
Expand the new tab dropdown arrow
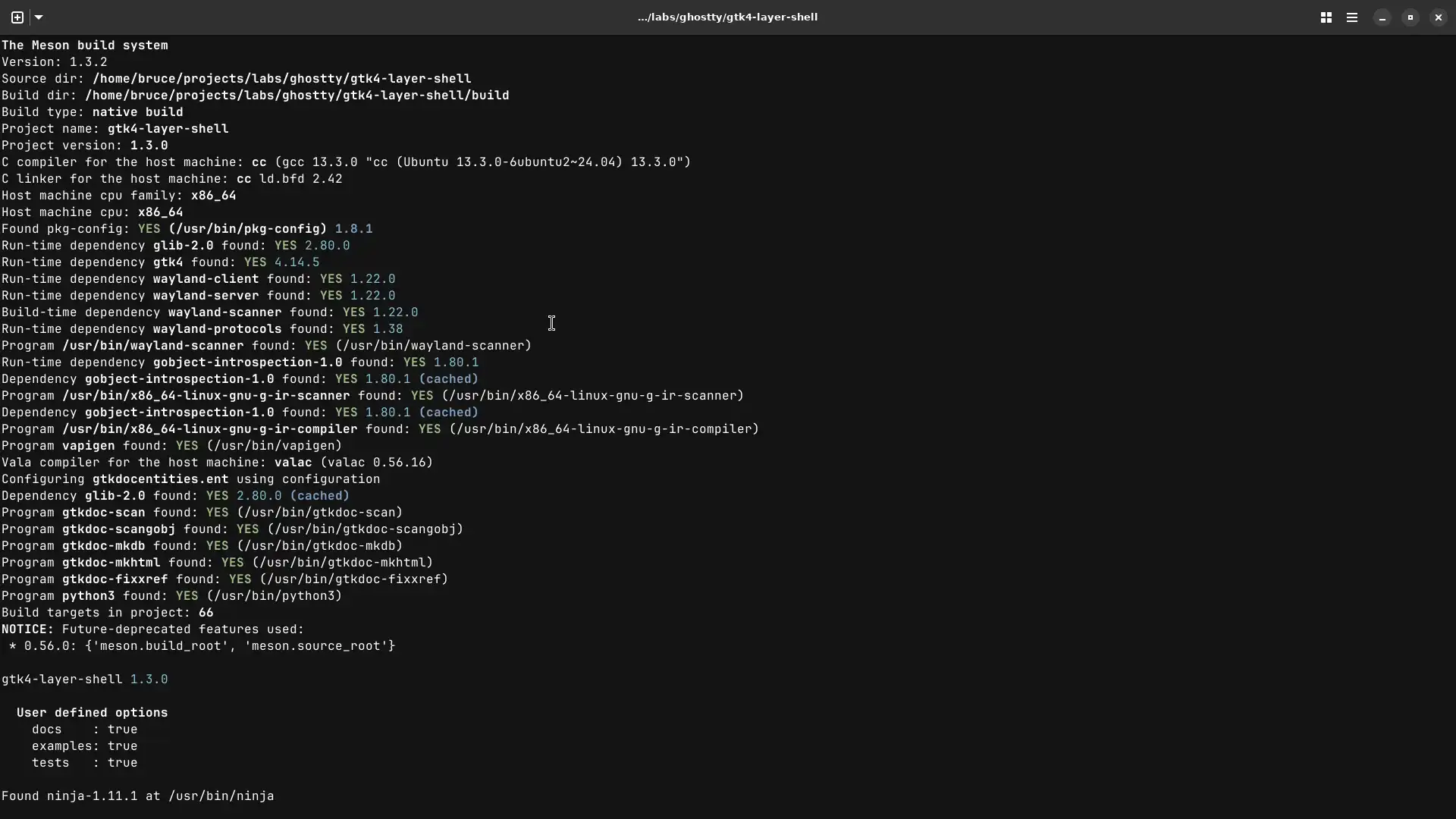[x=39, y=17]
